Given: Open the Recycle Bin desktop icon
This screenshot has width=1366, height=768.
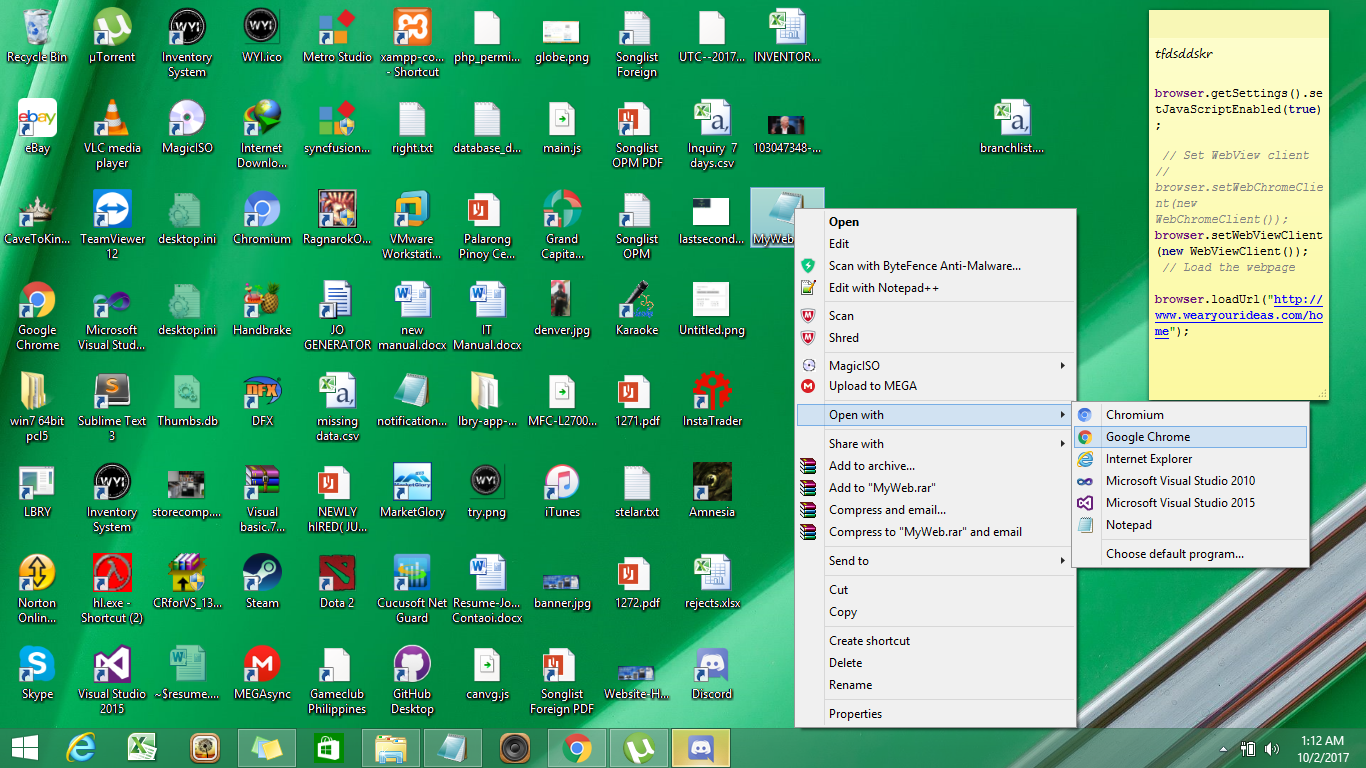Looking at the screenshot, I should point(37,36).
